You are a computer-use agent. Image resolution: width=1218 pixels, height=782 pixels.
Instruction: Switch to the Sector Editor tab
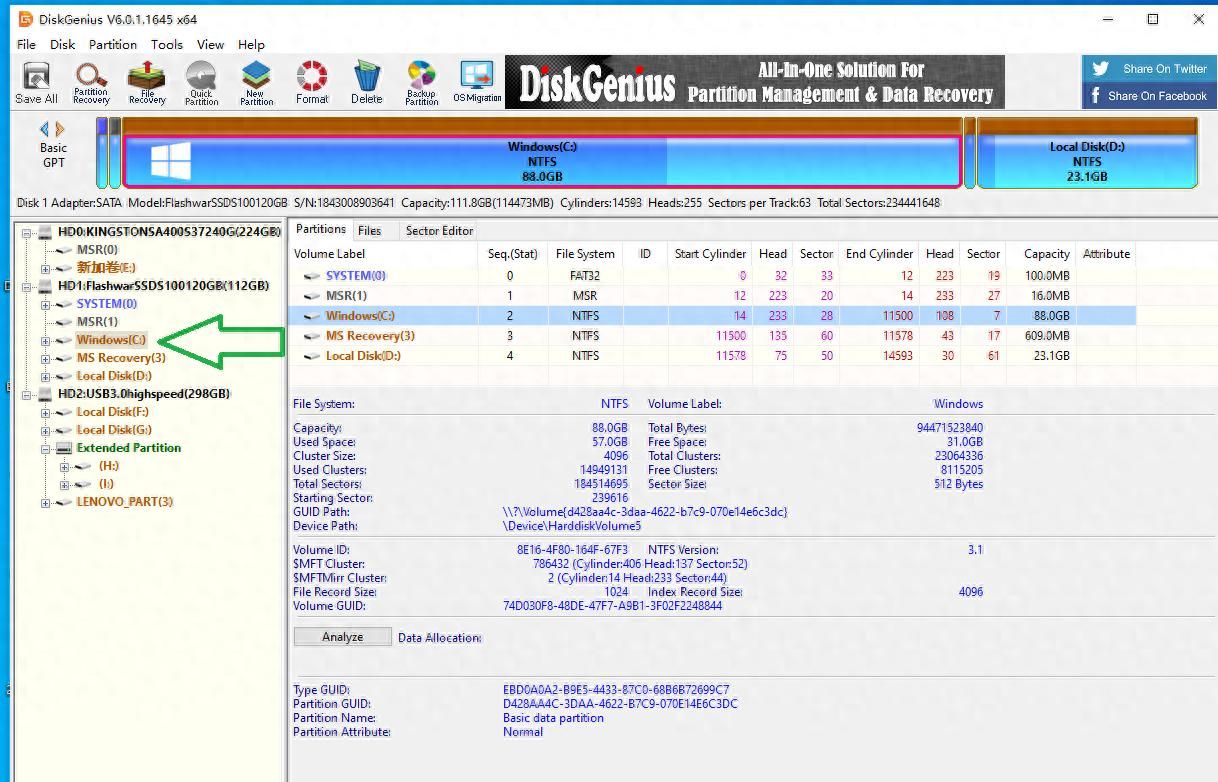(x=439, y=230)
